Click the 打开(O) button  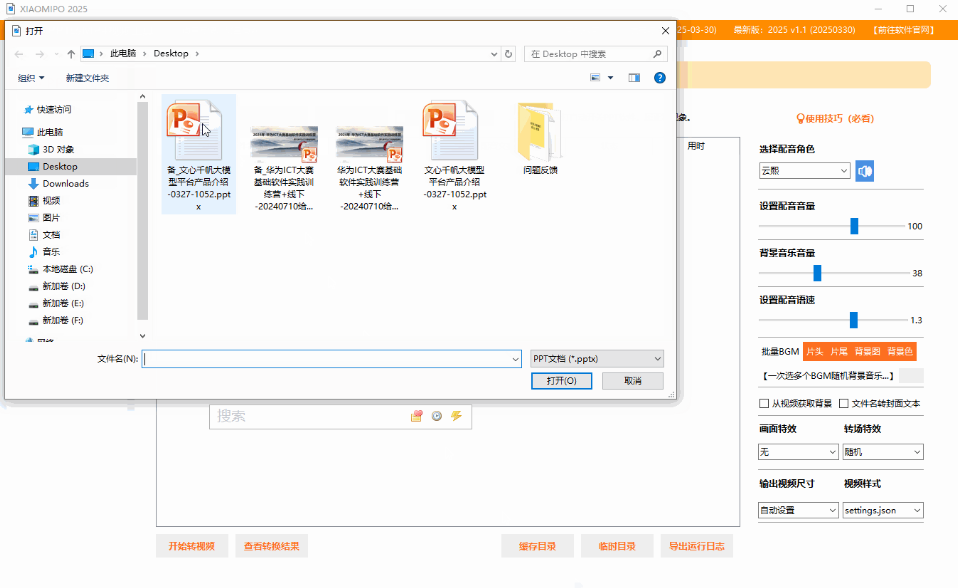click(561, 381)
